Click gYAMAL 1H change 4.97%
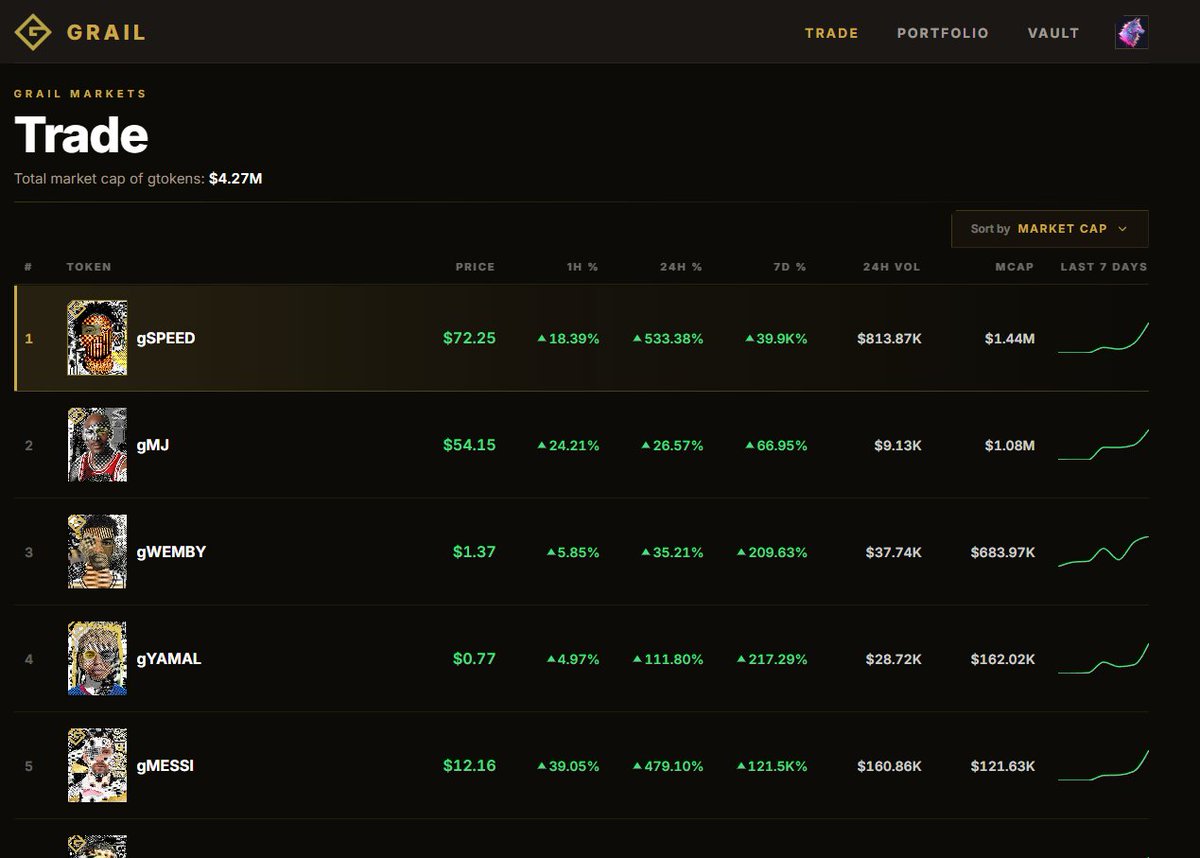The height and width of the screenshot is (858, 1200). [x=572, y=660]
